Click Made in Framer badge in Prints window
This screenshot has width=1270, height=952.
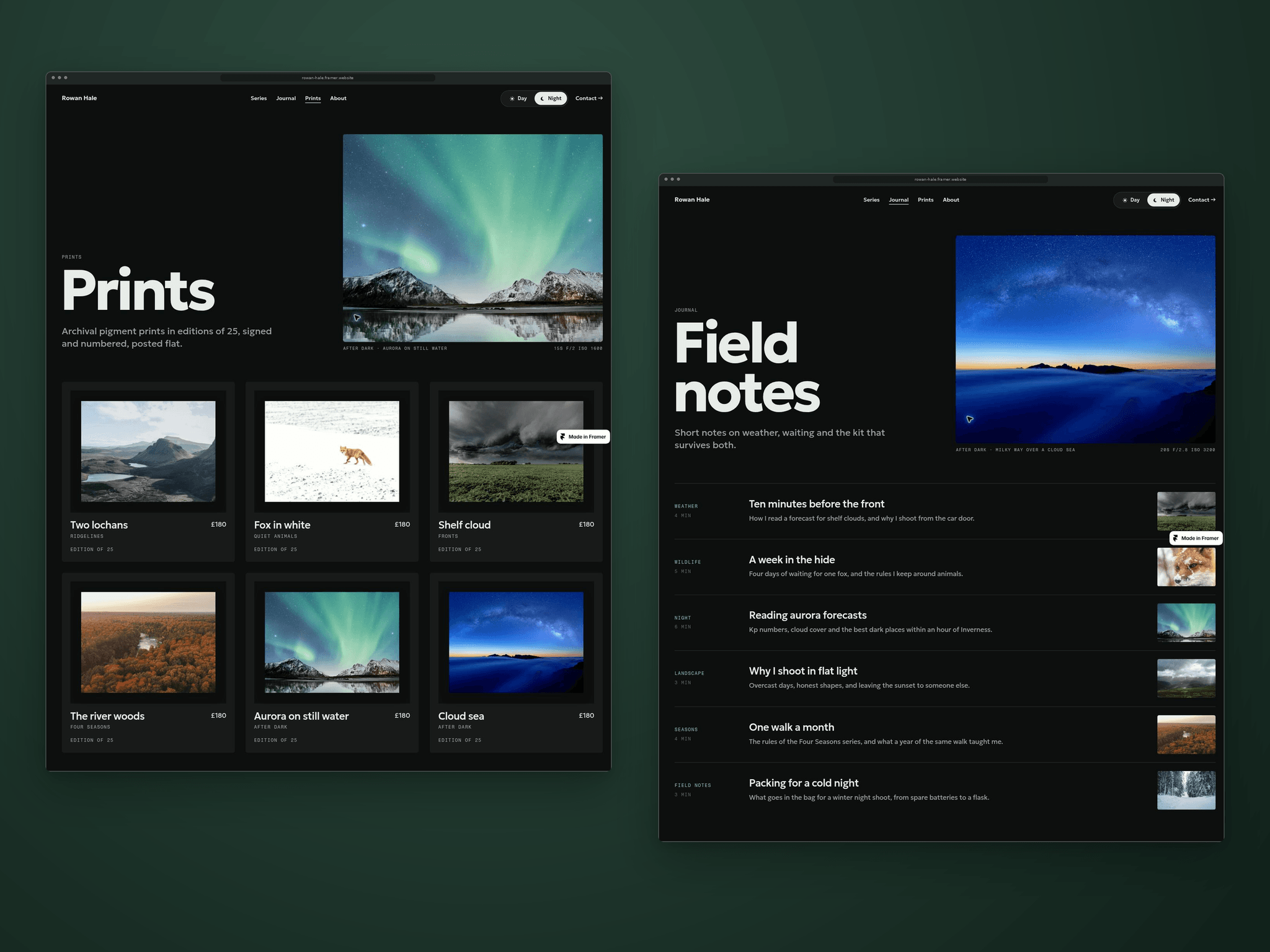583,437
